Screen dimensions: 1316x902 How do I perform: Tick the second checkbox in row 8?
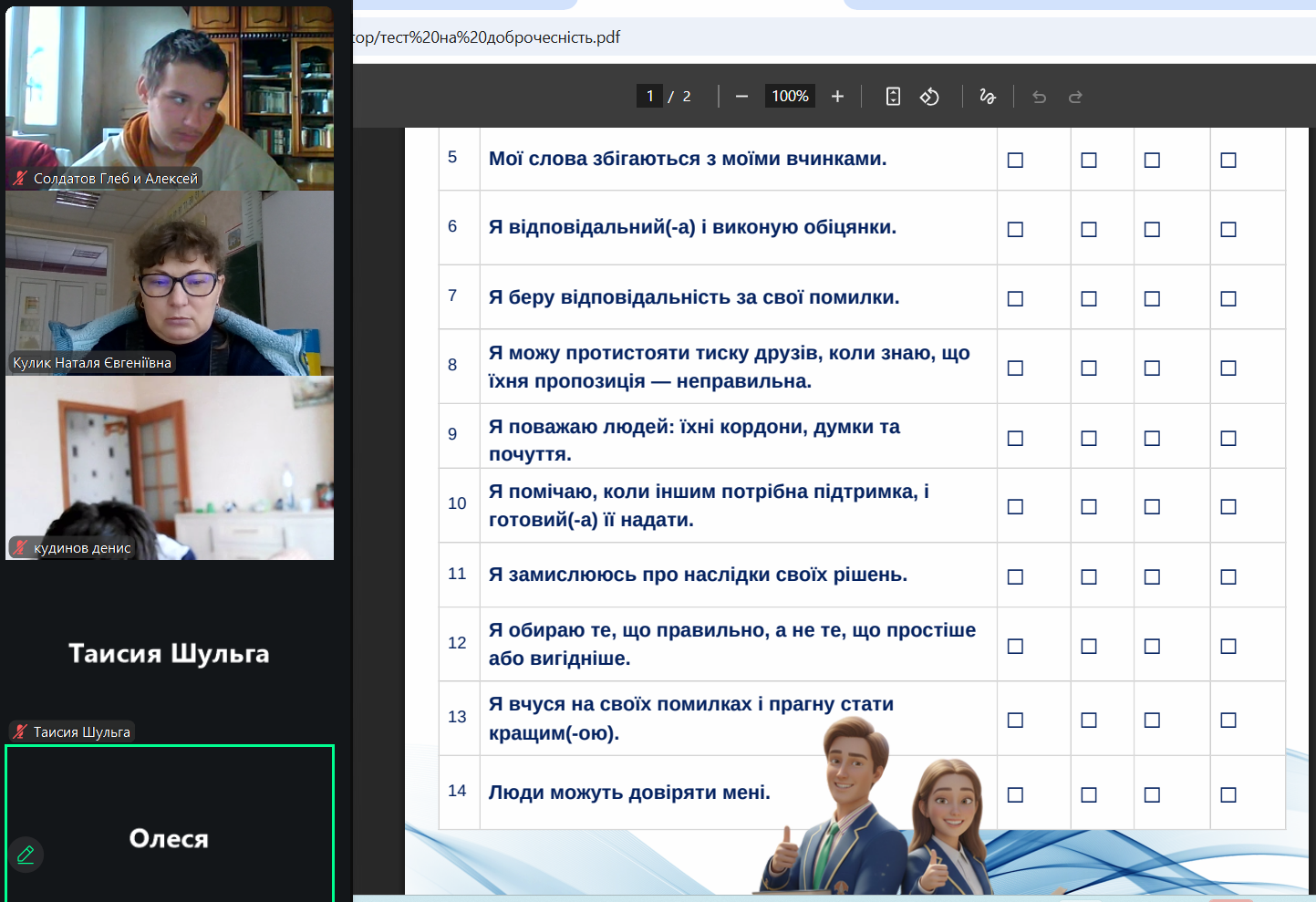(1089, 368)
